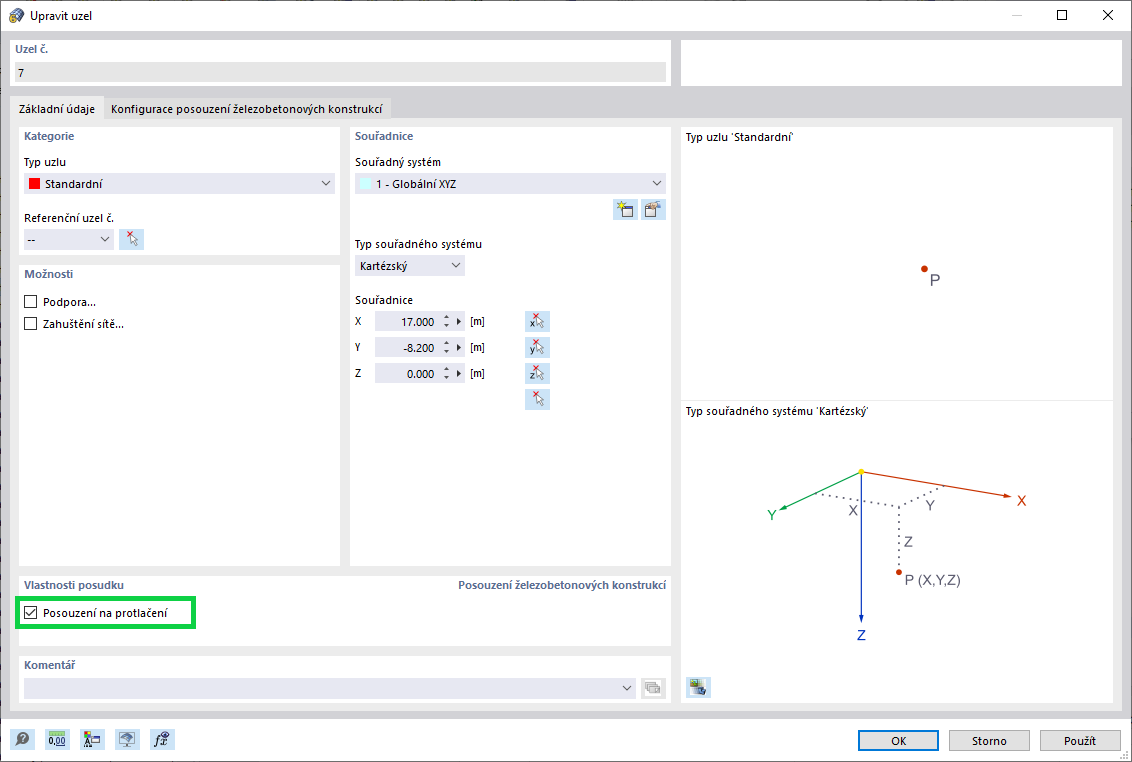Open the Typ uzlu dropdown
This screenshot has height=762, width=1132.
179,183
